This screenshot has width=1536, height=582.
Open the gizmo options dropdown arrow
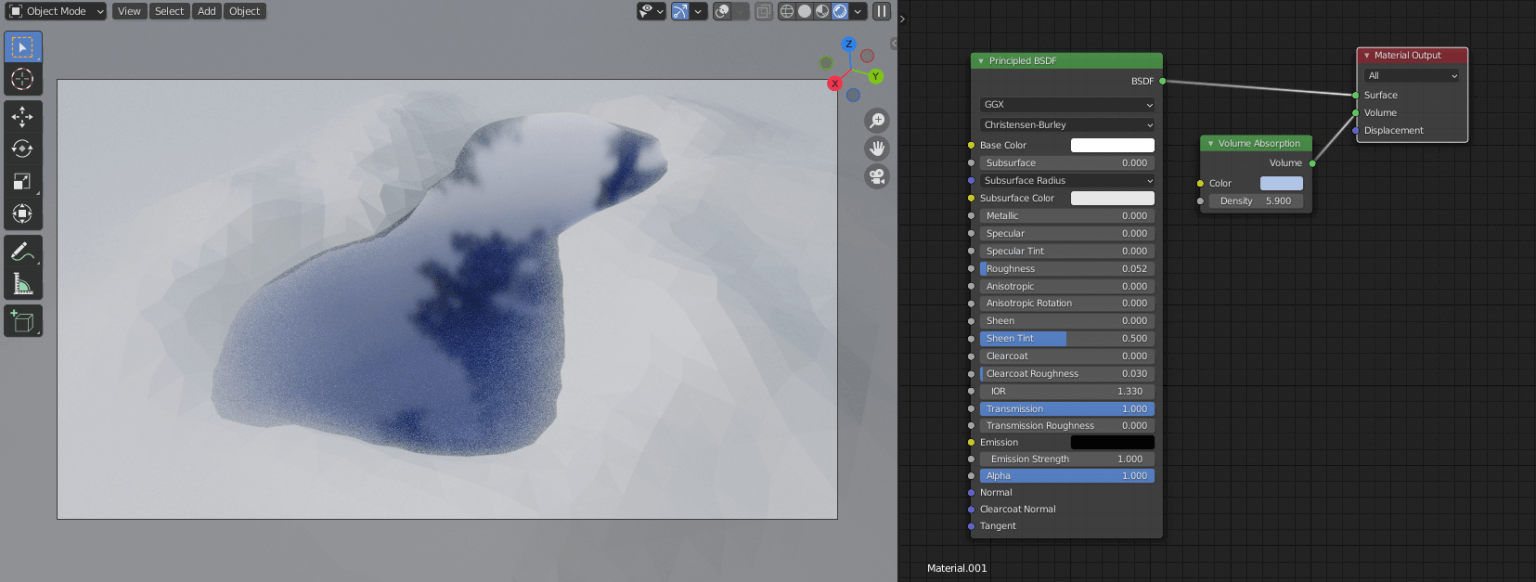(x=699, y=11)
